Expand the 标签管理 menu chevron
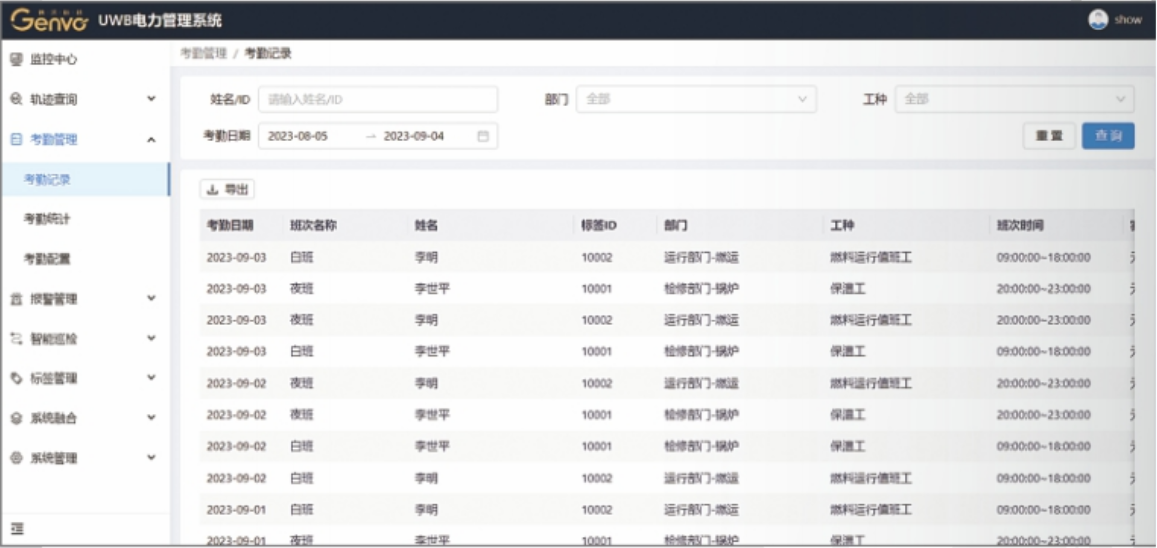 (151, 378)
